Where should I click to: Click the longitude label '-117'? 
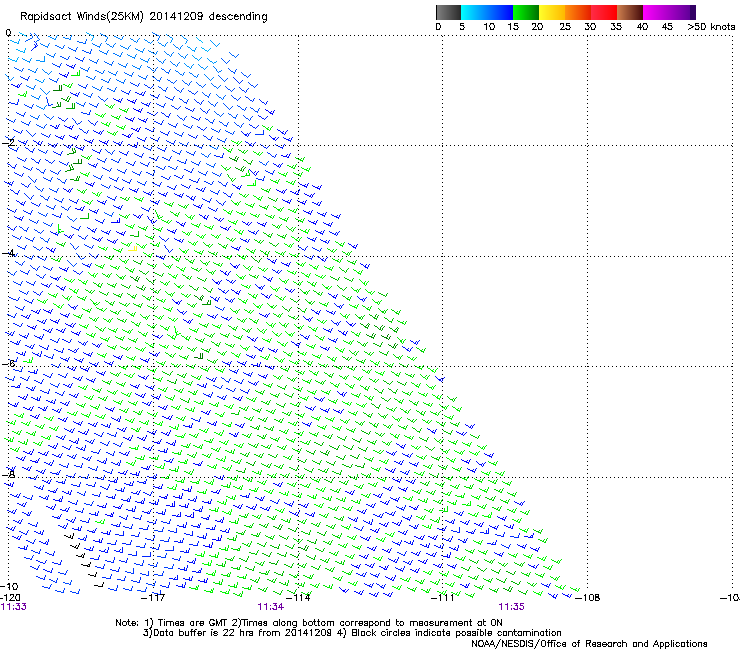click(x=153, y=597)
